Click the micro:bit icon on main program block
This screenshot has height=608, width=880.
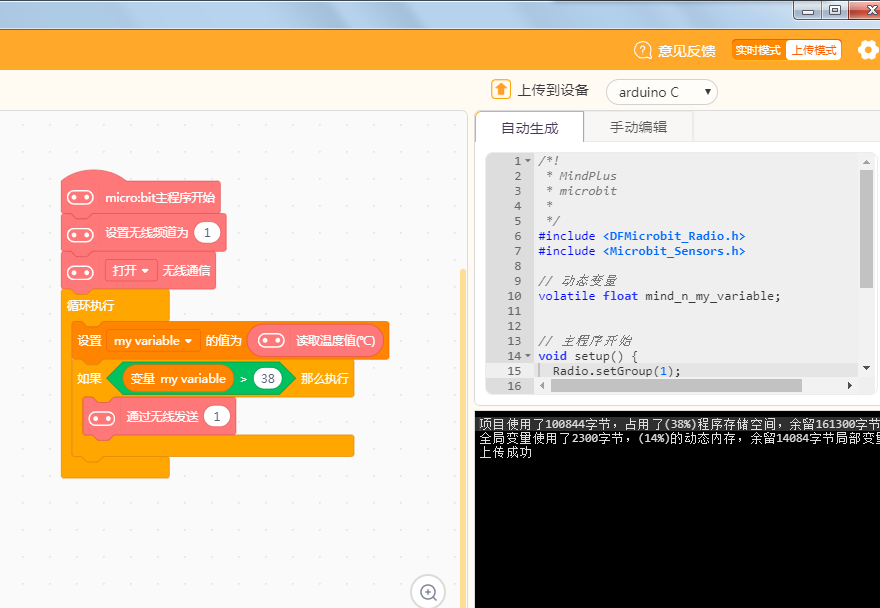tap(80, 197)
